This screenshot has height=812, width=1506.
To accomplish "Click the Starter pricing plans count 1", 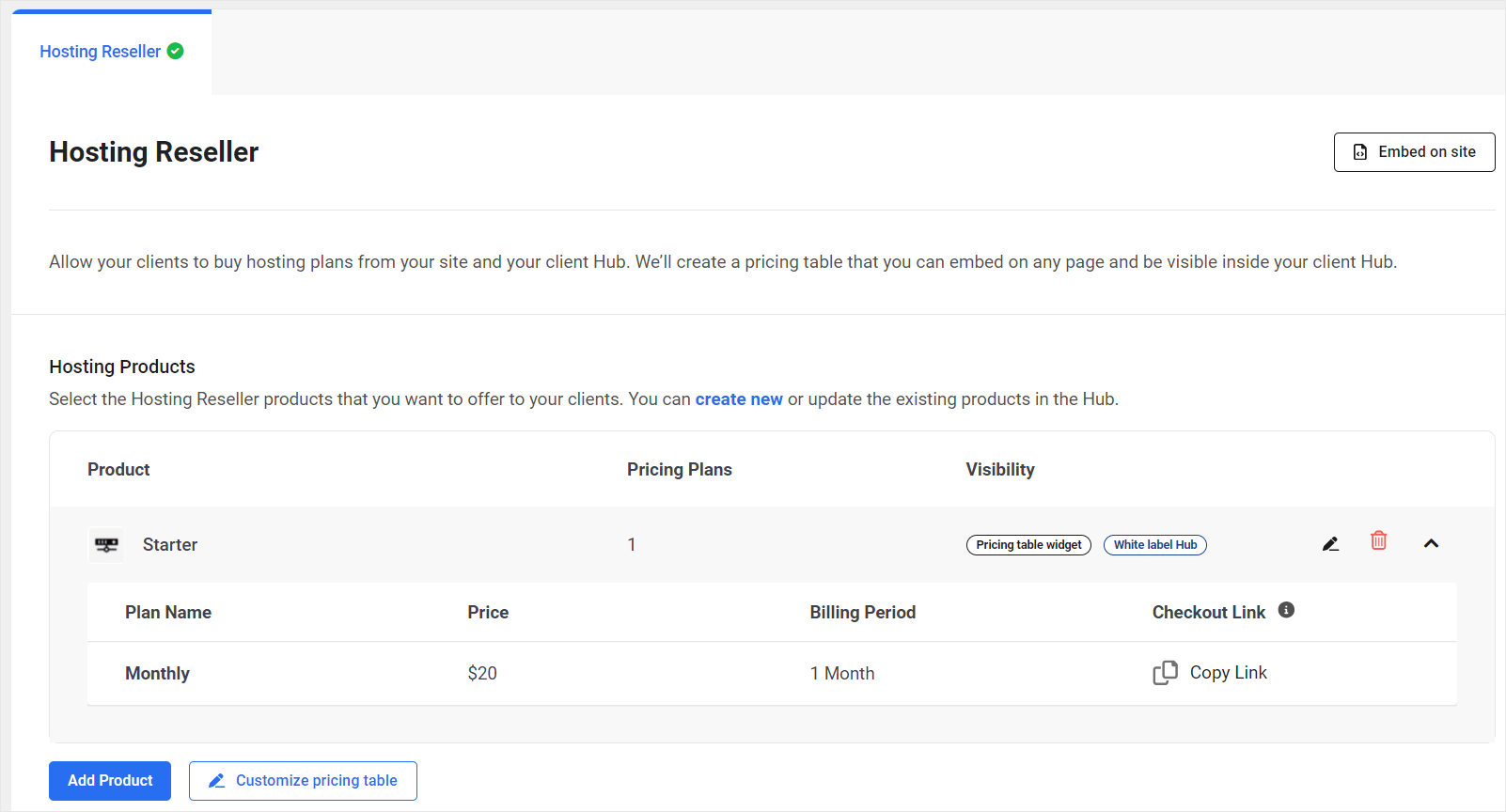I will [x=632, y=545].
